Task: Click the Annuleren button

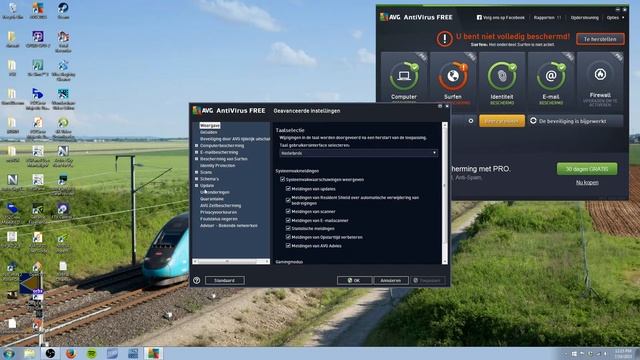Action: 391,280
